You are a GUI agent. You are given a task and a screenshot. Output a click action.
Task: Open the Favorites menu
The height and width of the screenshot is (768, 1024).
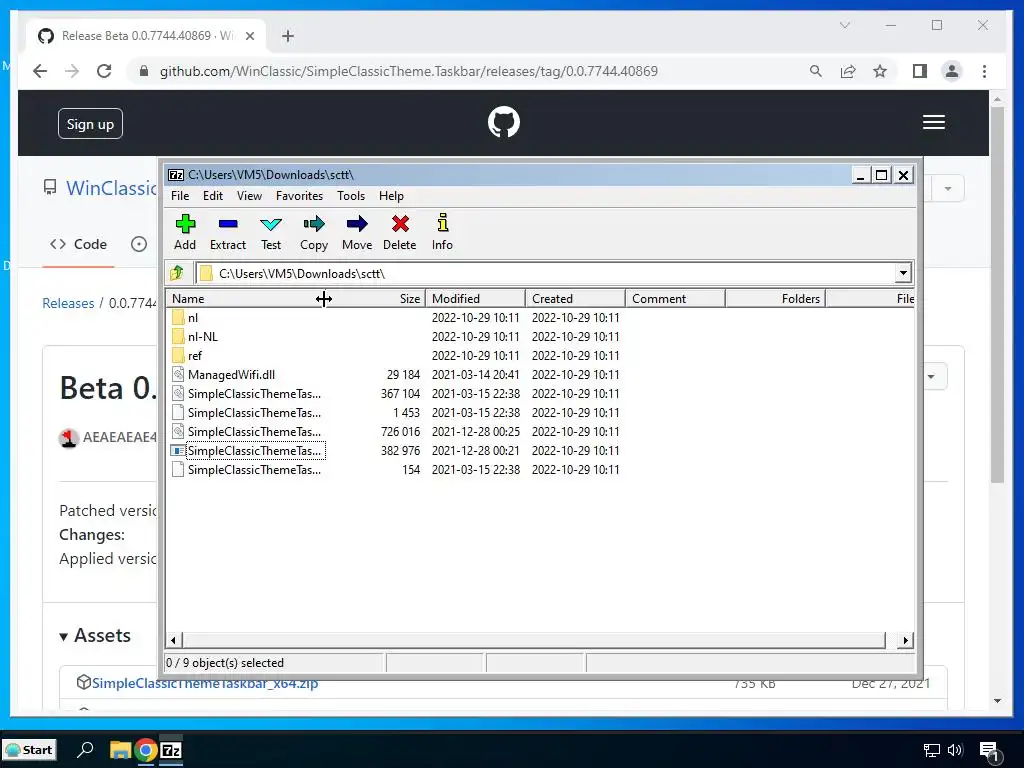click(299, 196)
